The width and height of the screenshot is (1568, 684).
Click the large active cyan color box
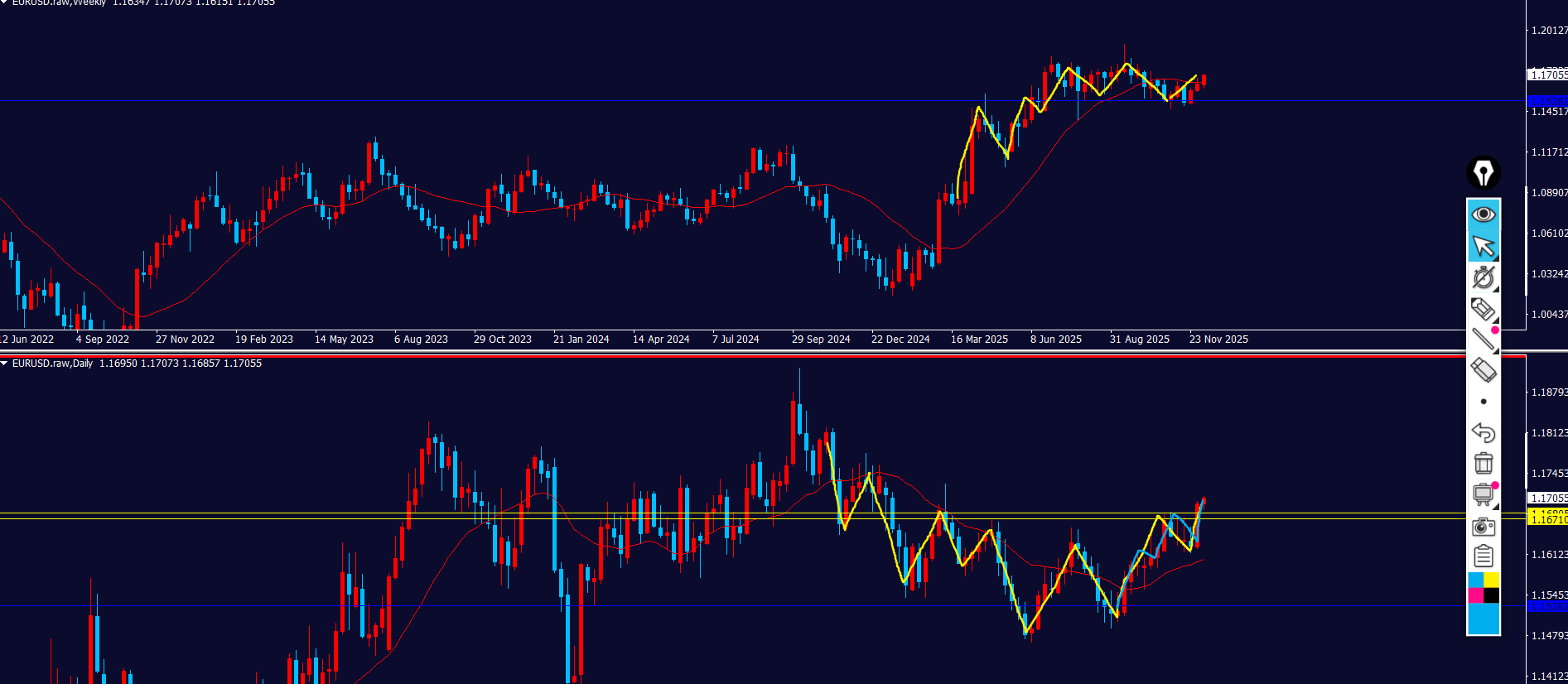(1484, 619)
